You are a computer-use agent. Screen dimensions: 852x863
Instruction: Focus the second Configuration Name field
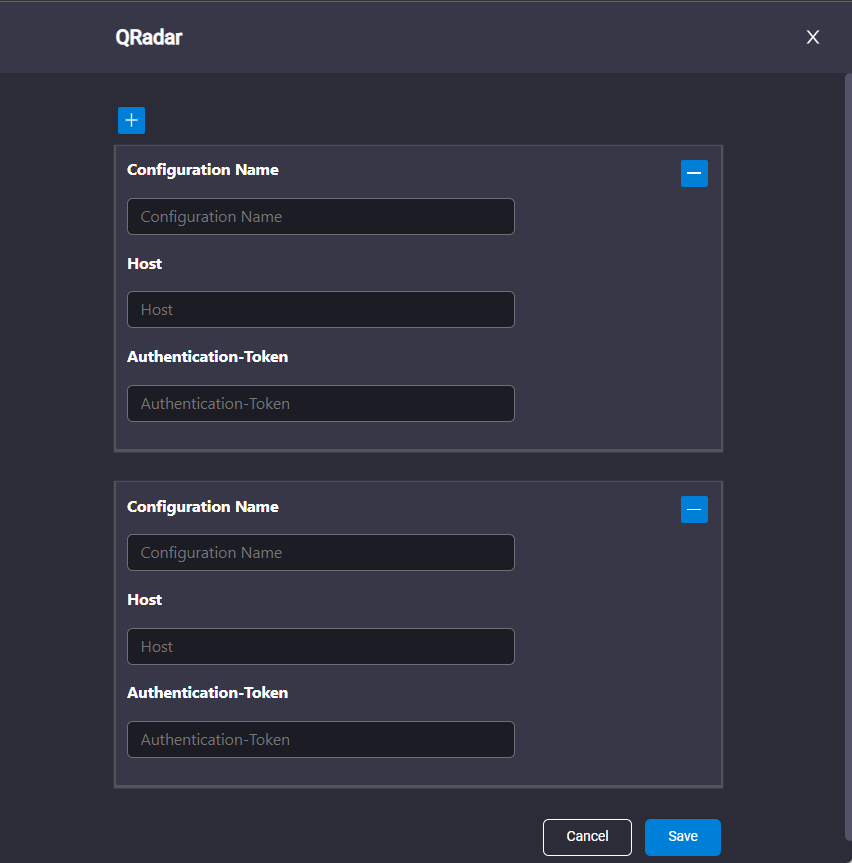tap(321, 553)
